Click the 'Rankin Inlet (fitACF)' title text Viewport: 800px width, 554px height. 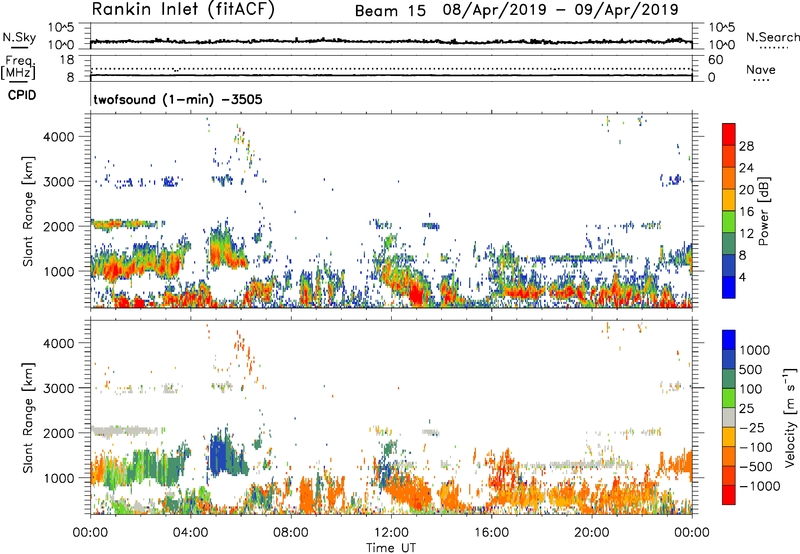tap(183, 10)
